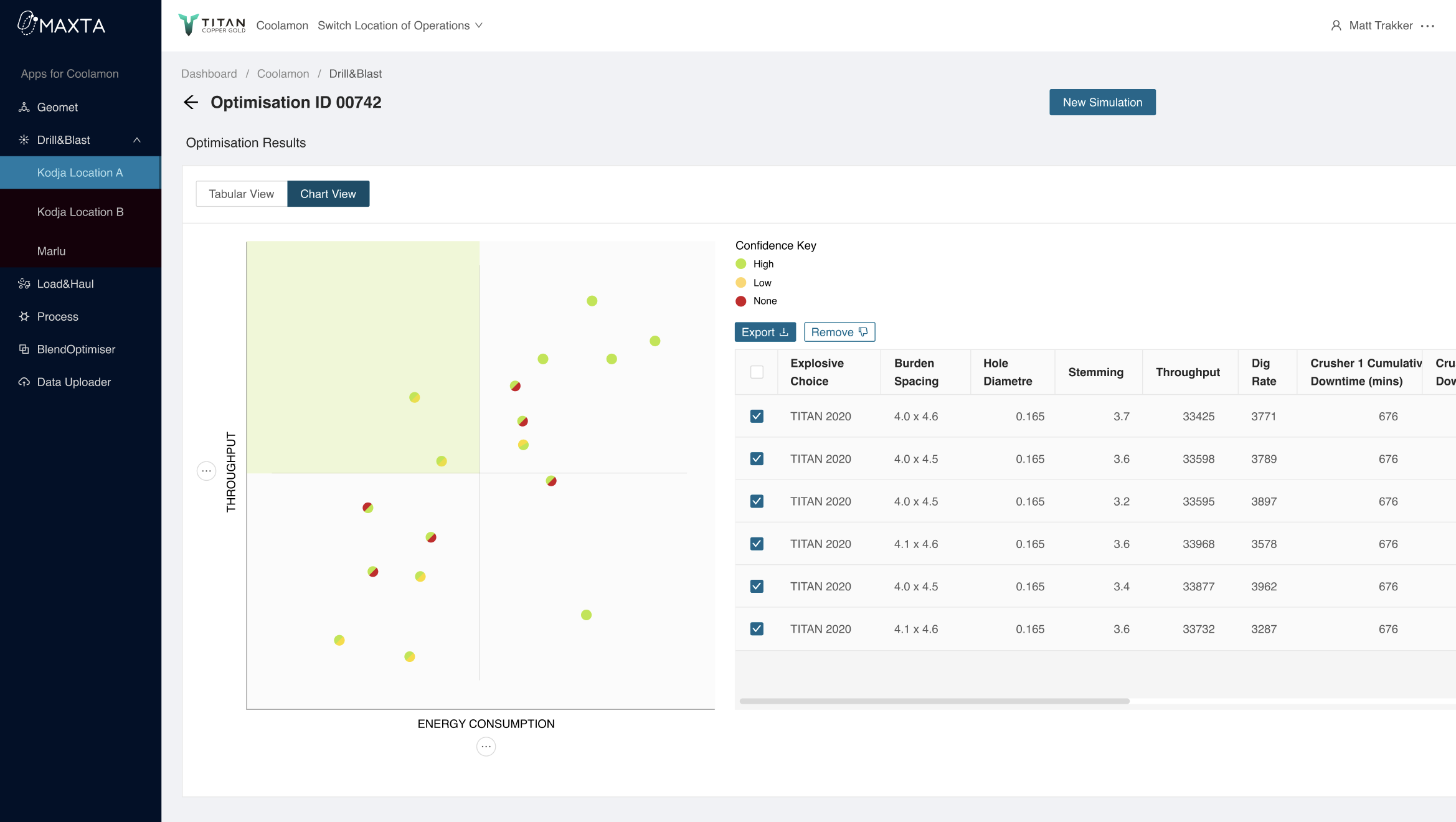This screenshot has width=1456, height=822.
Task: Uncheck the row with throughput 33598
Action: [757, 458]
